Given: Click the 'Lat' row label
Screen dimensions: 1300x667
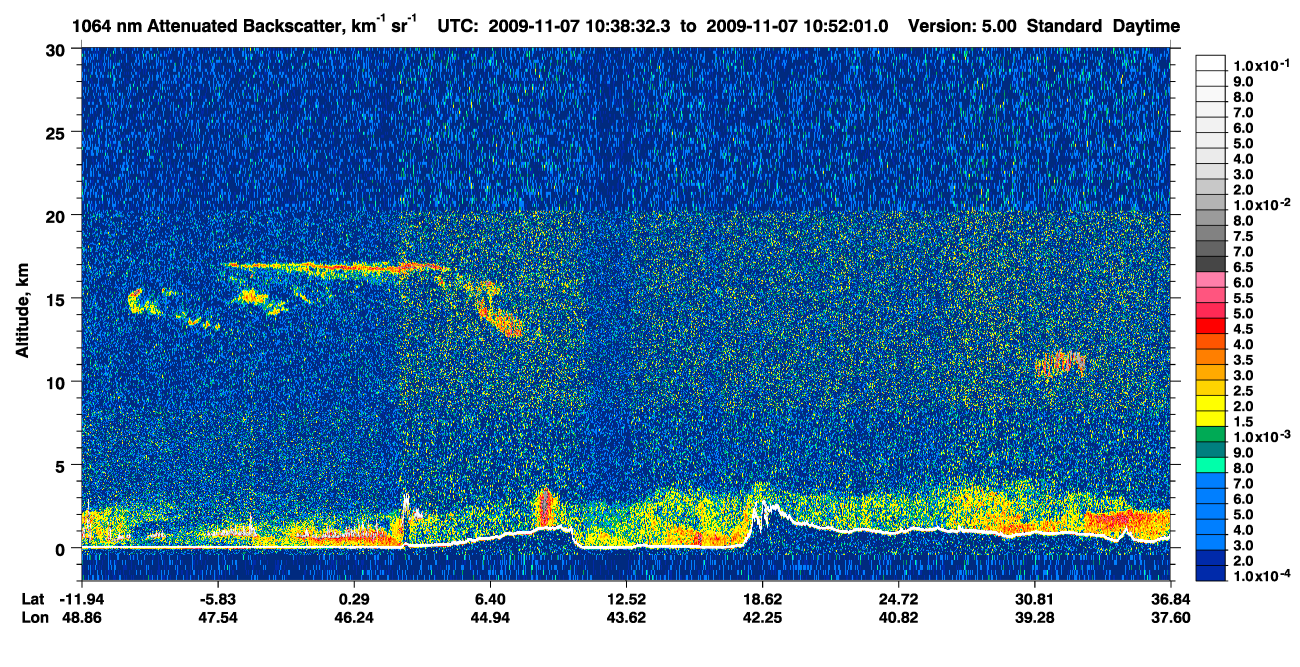Looking at the screenshot, I should 34,598.
